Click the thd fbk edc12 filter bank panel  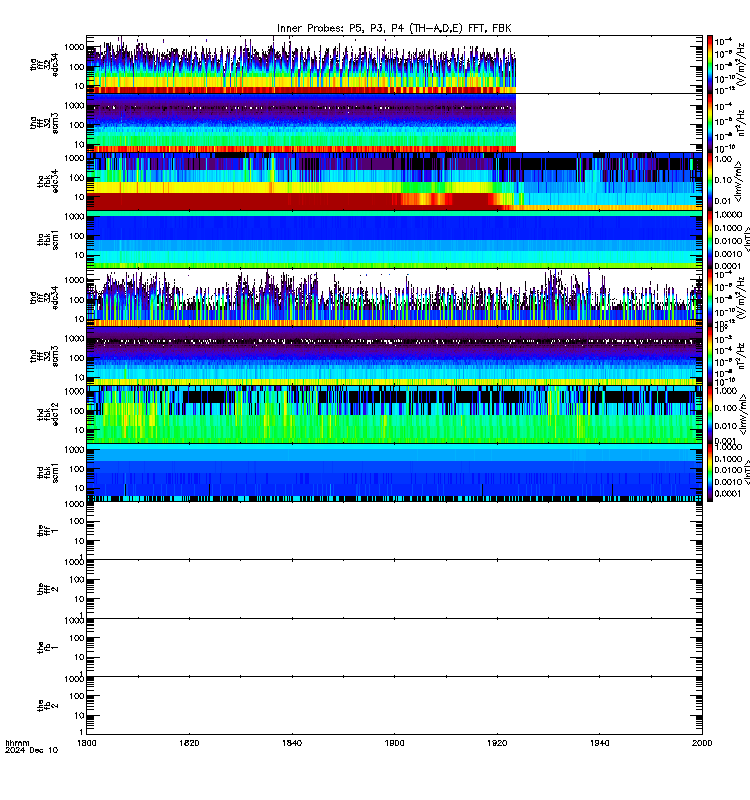(x=394, y=414)
